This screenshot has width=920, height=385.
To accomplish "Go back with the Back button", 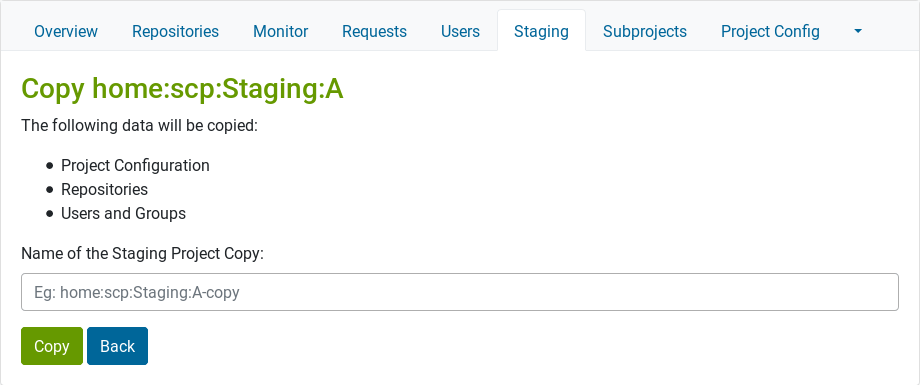I will 117,346.
